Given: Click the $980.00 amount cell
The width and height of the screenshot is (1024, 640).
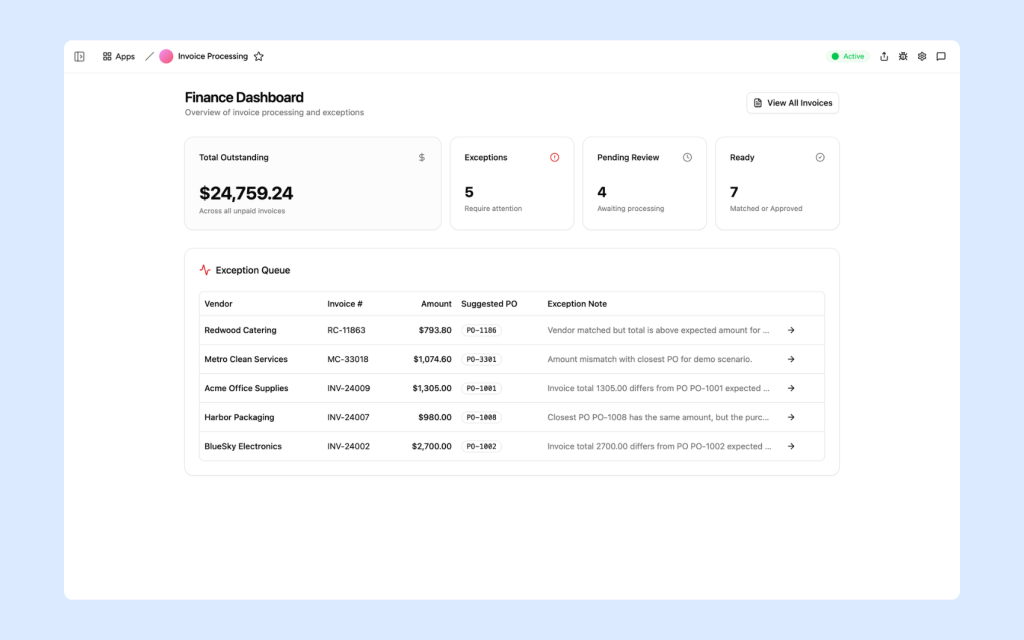Looking at the screenshot, I should coord(435,417).
